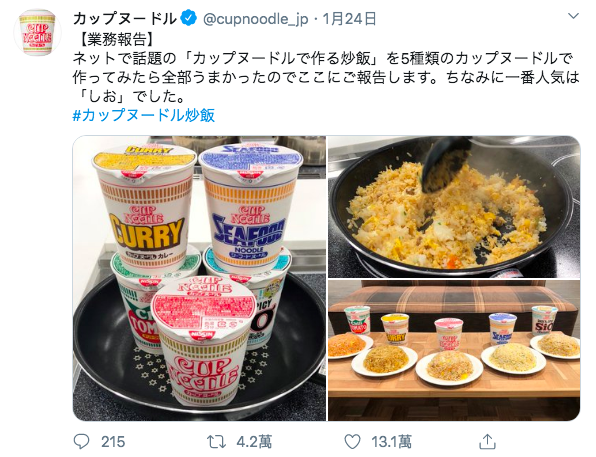
Task: Click the カップヌードル display name
Action: (x=125, y=19)
